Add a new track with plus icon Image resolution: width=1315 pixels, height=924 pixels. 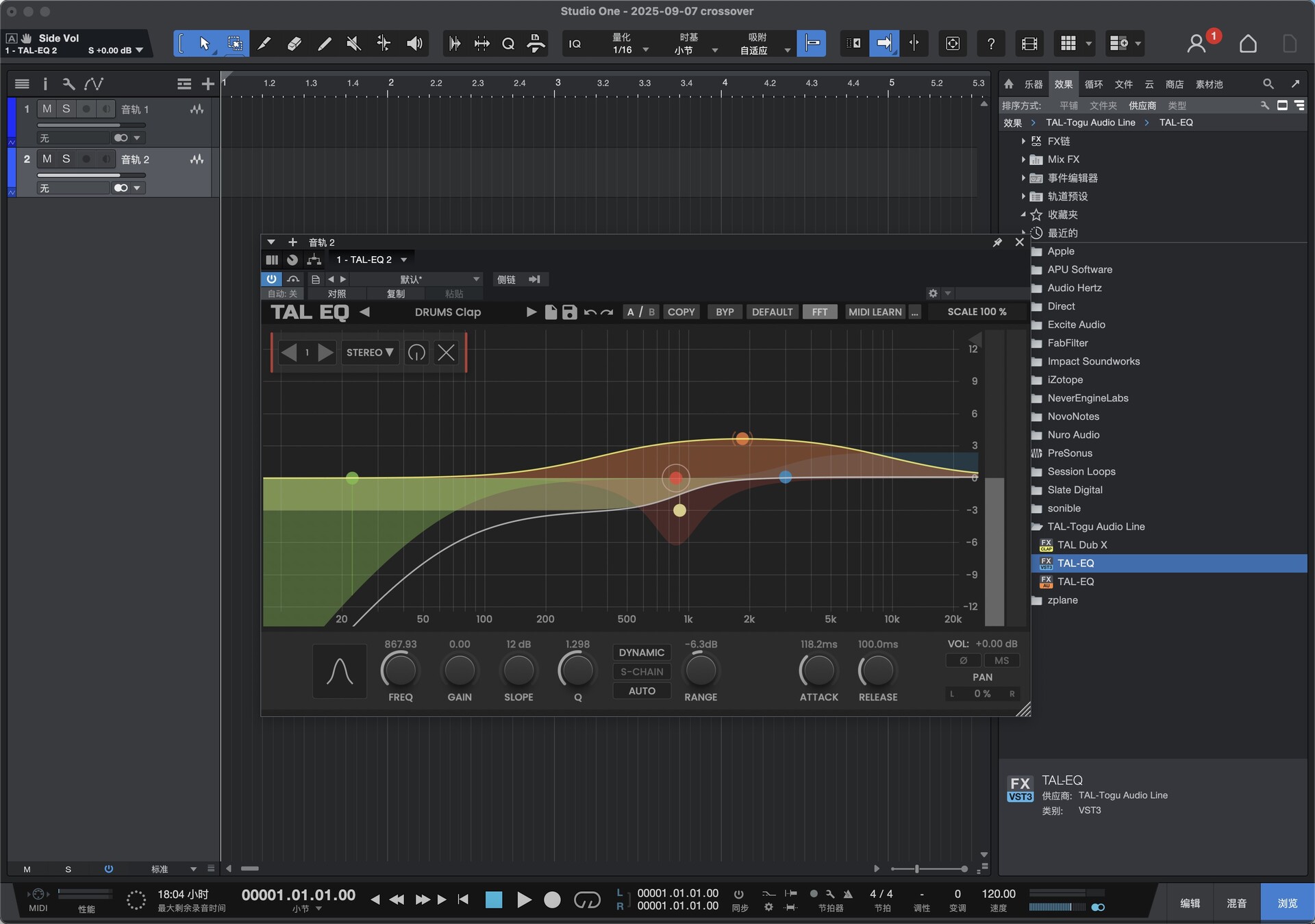(208, 84)
